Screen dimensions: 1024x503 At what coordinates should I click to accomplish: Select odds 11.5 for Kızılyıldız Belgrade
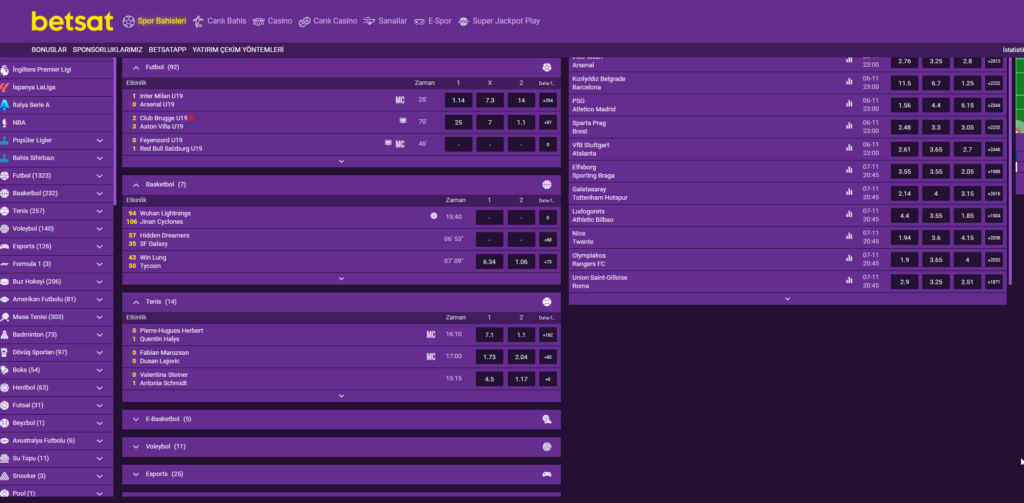pyautogui.click(x=904, y=83)
